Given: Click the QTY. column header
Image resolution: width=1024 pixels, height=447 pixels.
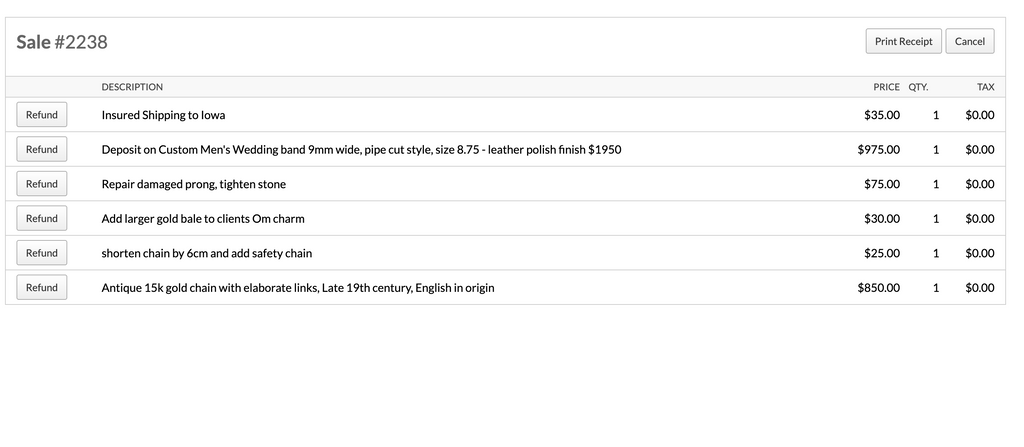Looking at the screenshot, I should (918, 87).
